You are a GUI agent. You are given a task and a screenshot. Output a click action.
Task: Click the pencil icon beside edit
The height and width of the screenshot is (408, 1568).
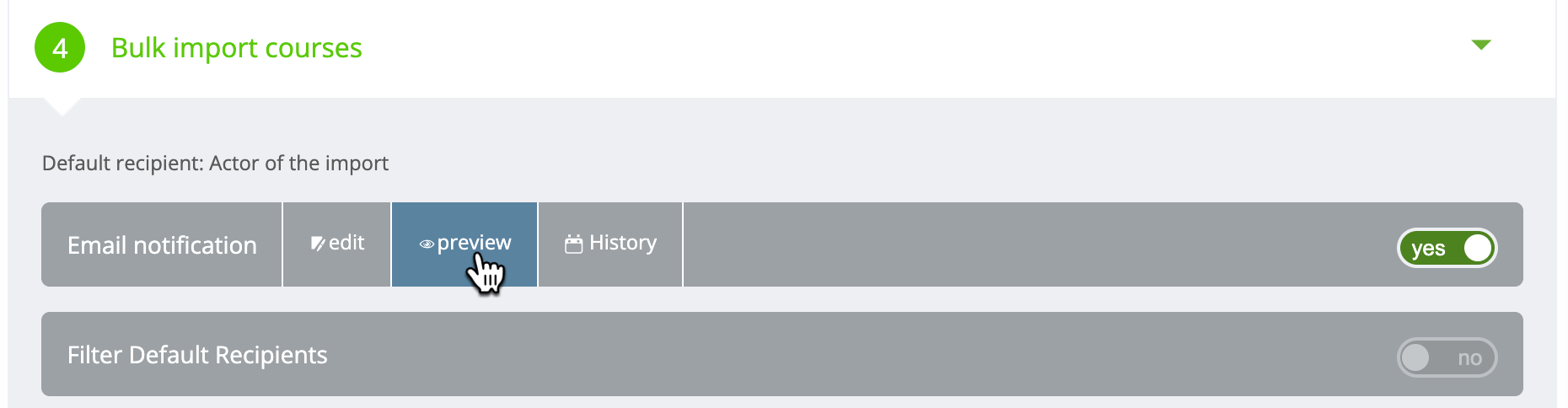(x=318, y=244)
